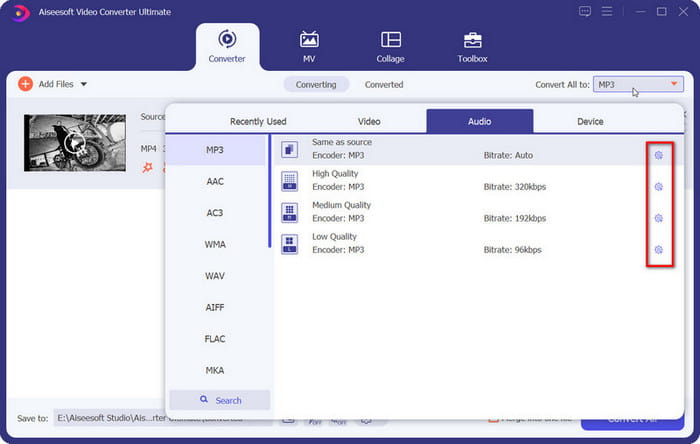Expand the Add Files dropdown arrow

tap(84, 85)
